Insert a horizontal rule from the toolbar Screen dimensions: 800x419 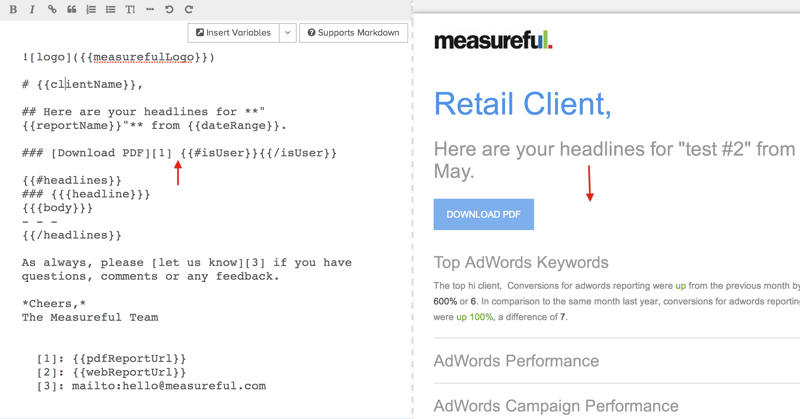pos(150,9)
